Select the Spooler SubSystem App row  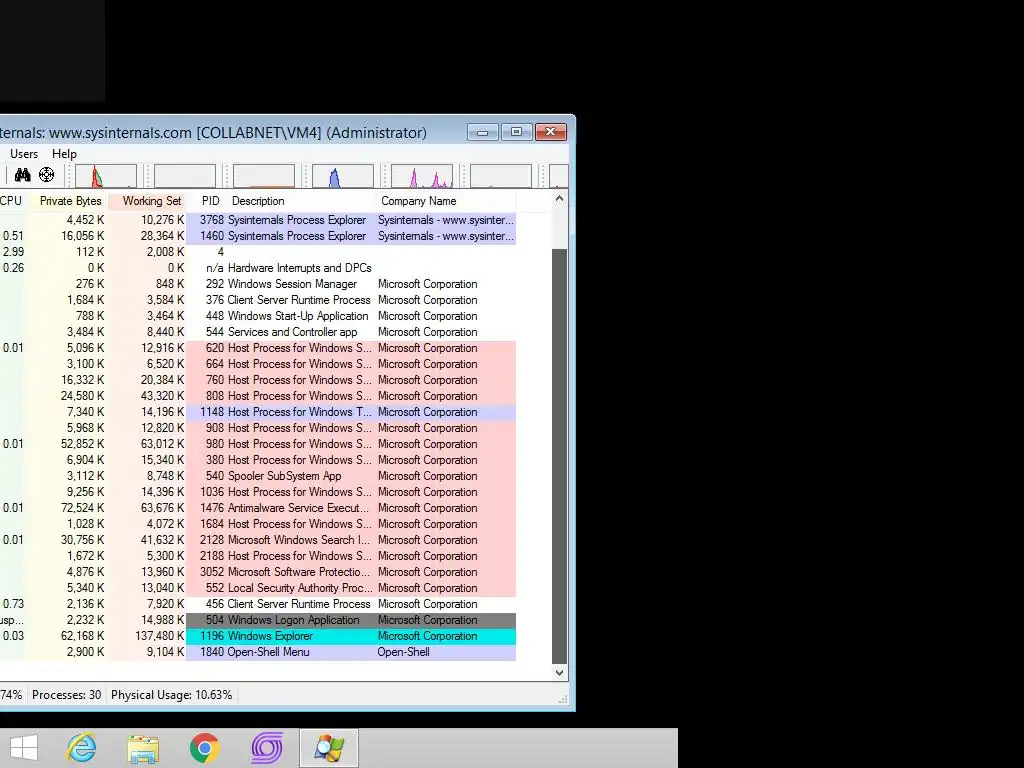click(258, 476)
